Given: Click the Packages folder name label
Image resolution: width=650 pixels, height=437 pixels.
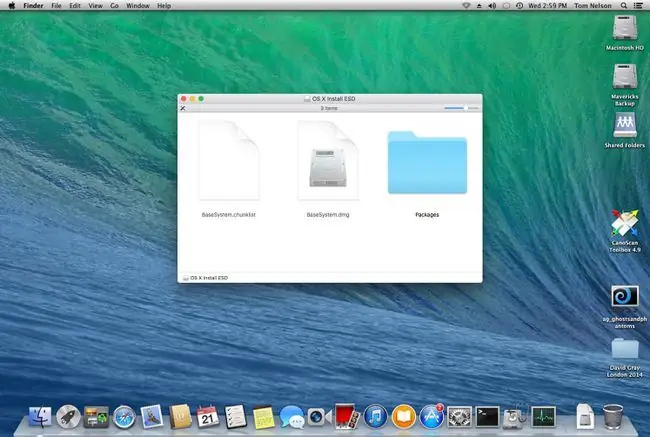Looking at the screenshot, I should (427, 215).
